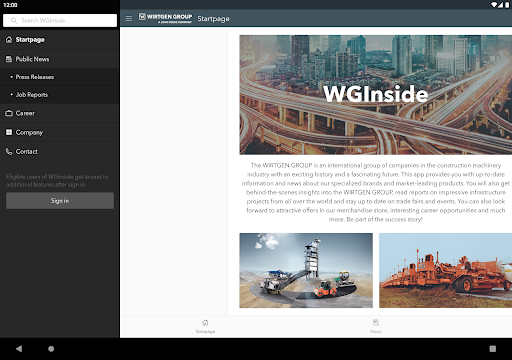Open the hamburger menu icon
Viewport: 512px width, 360px height.
click(x=129, y=19)
